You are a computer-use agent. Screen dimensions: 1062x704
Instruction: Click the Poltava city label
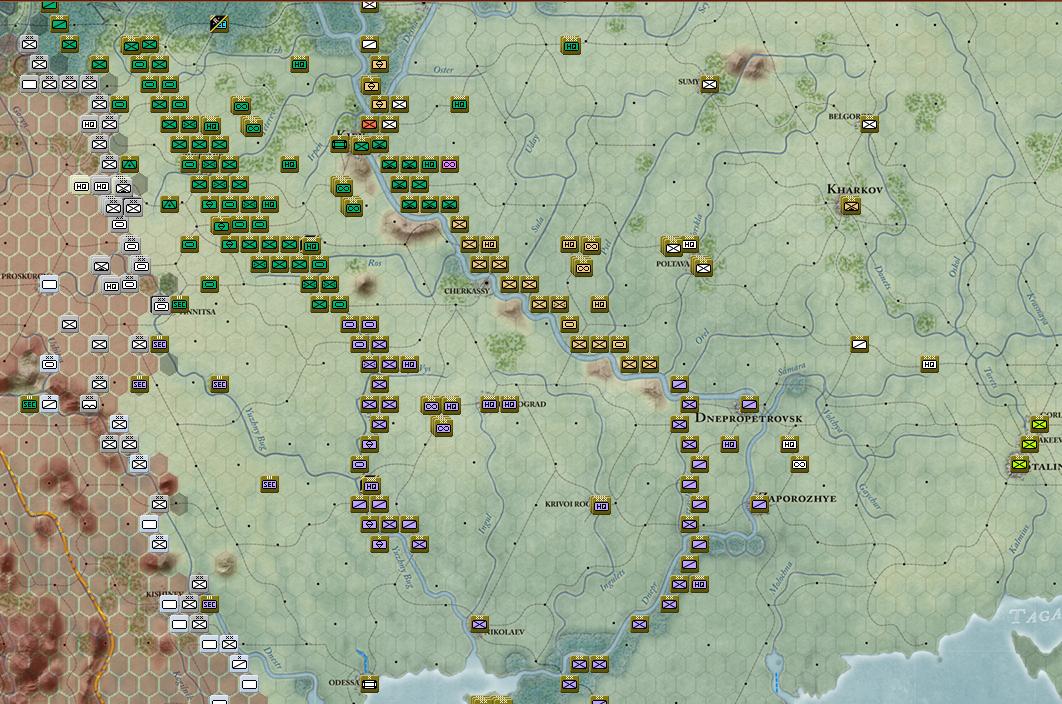pyautogui.click(x=673, y=264)
